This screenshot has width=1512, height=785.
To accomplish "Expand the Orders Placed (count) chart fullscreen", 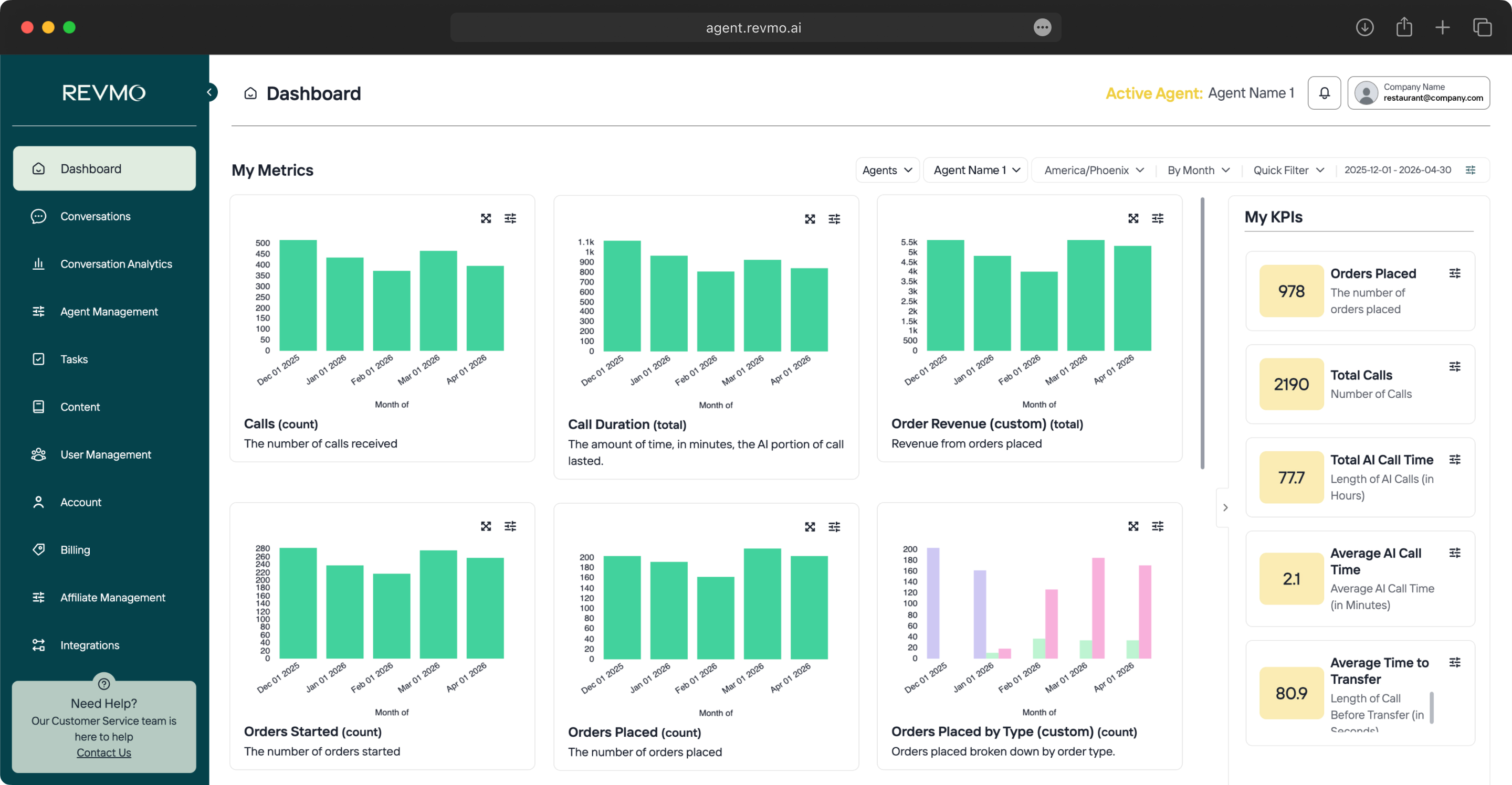I will pyautogui.click(x=810, y=527).
